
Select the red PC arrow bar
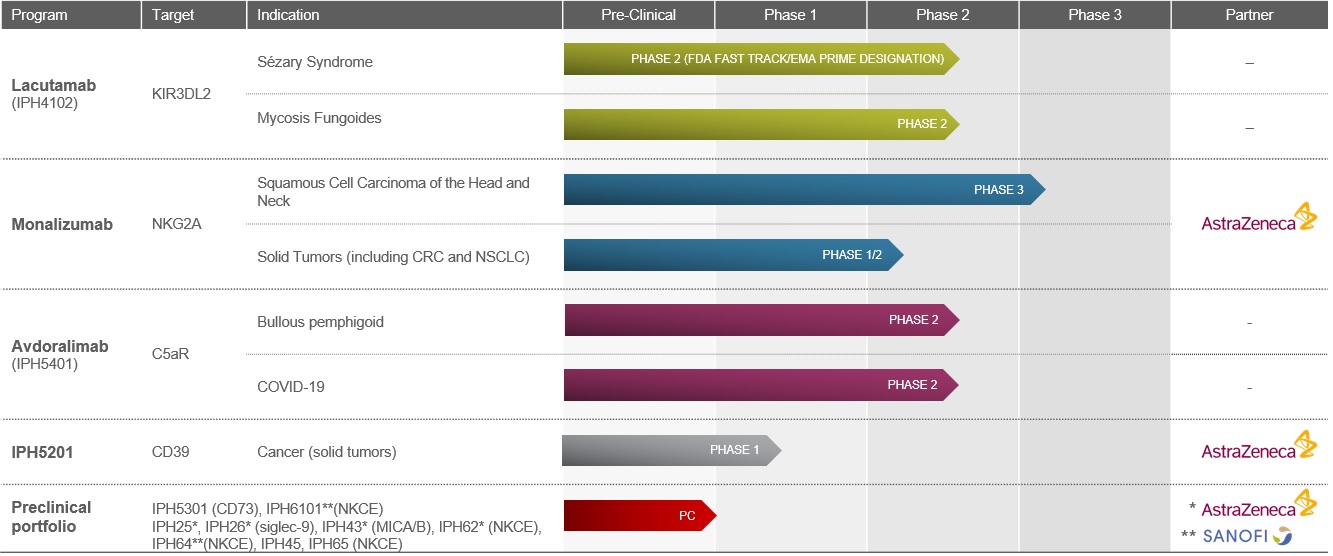(640, 516)
